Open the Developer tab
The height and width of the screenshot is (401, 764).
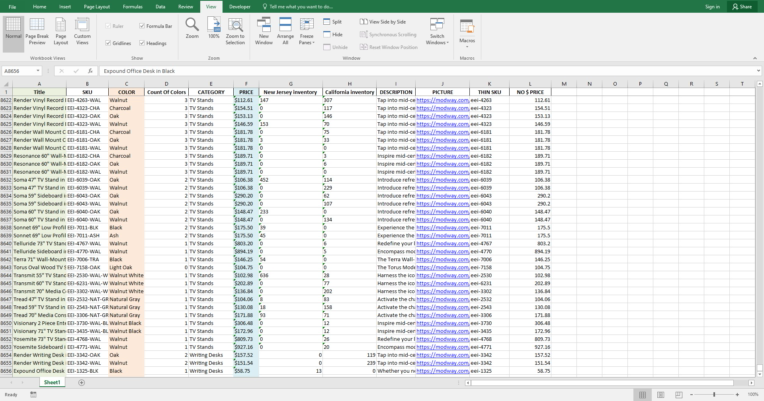click(x=240, y=7)
